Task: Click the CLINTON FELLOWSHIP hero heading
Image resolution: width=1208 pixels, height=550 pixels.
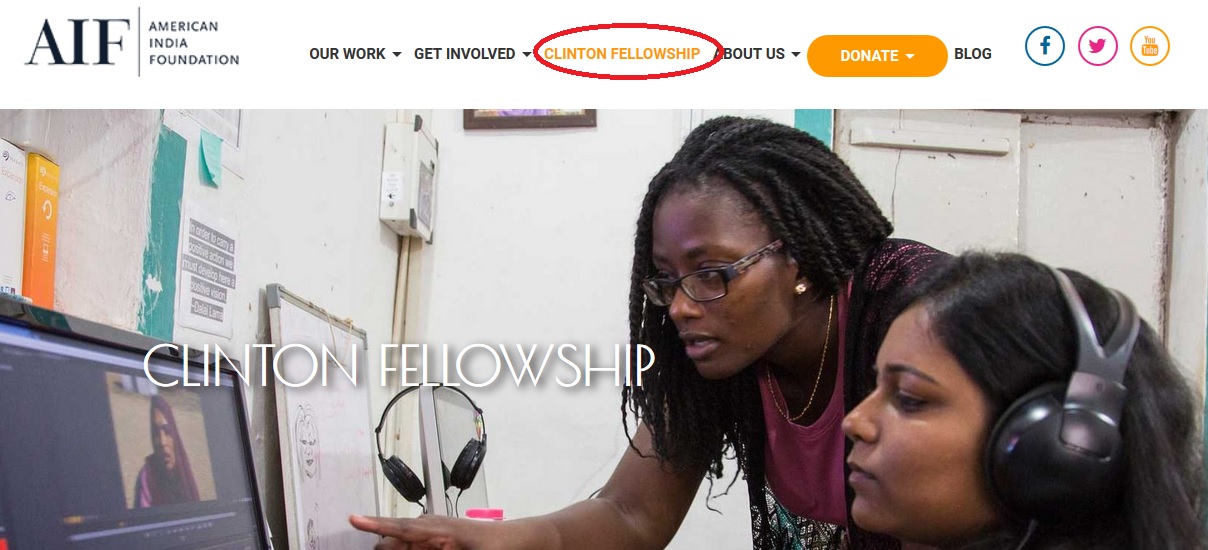Action: (x=399, y=366)
